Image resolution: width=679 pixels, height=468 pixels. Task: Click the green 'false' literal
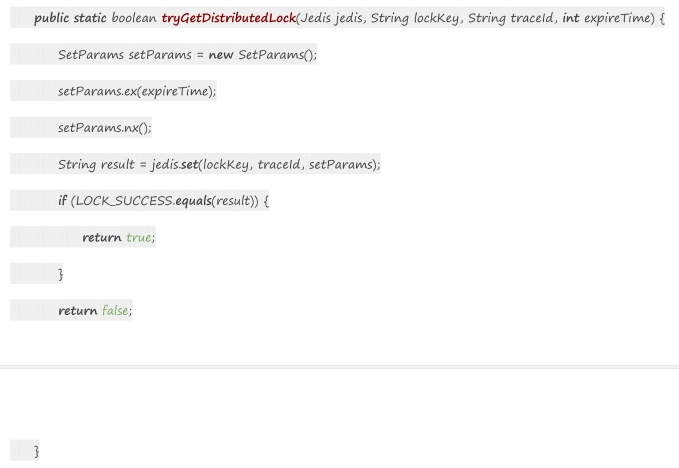[115, 310]
